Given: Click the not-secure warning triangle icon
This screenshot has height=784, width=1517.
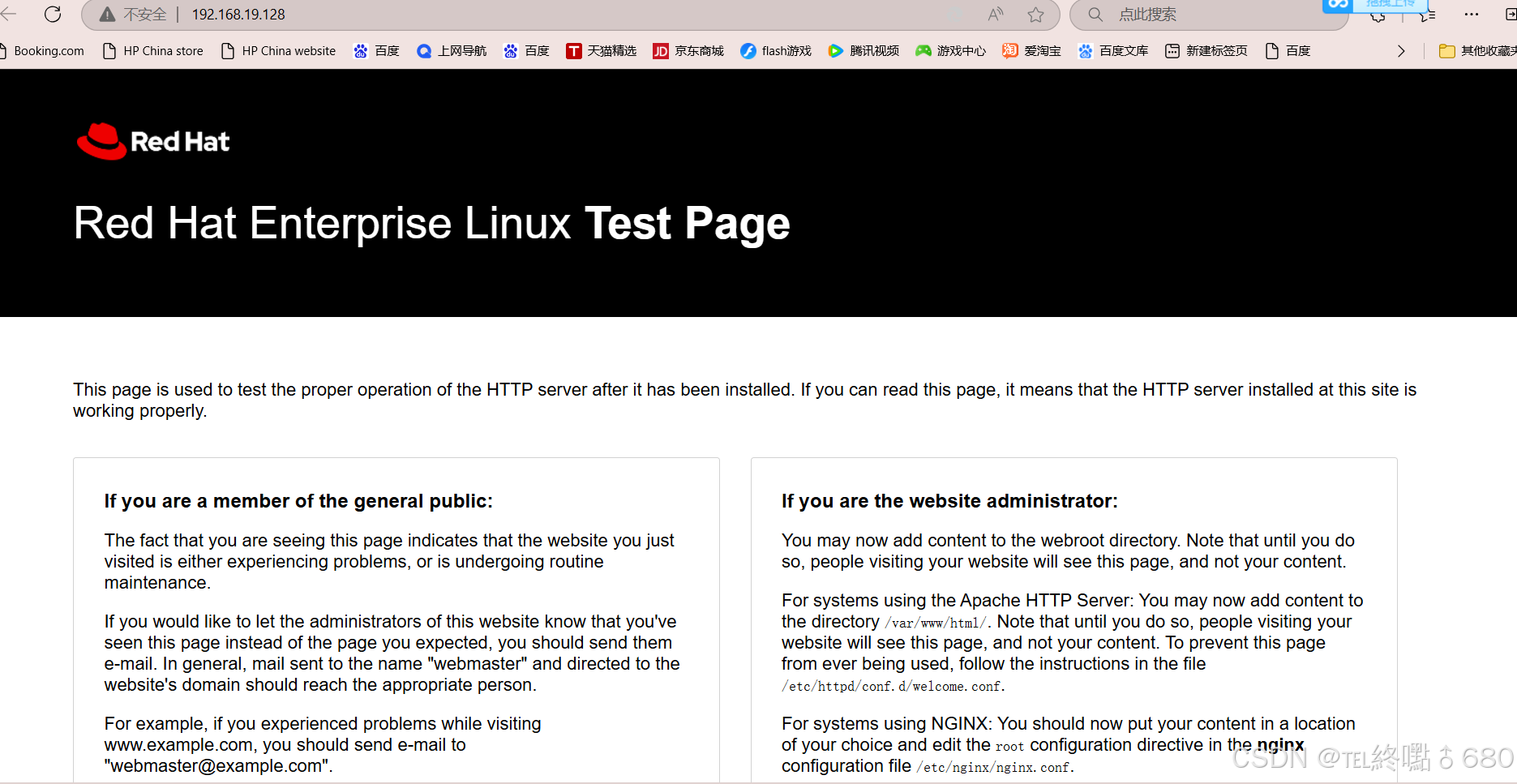Looking at the screenshot, I should tap(107, 15).
